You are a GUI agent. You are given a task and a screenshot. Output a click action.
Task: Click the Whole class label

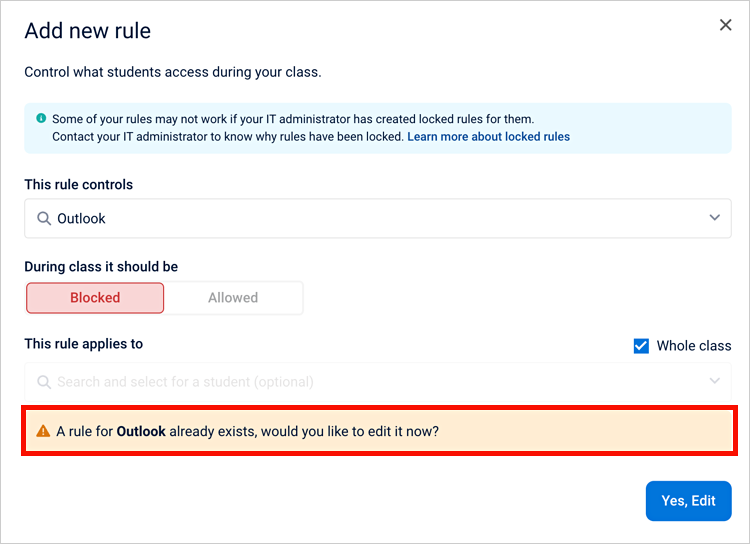click(694, 345)
